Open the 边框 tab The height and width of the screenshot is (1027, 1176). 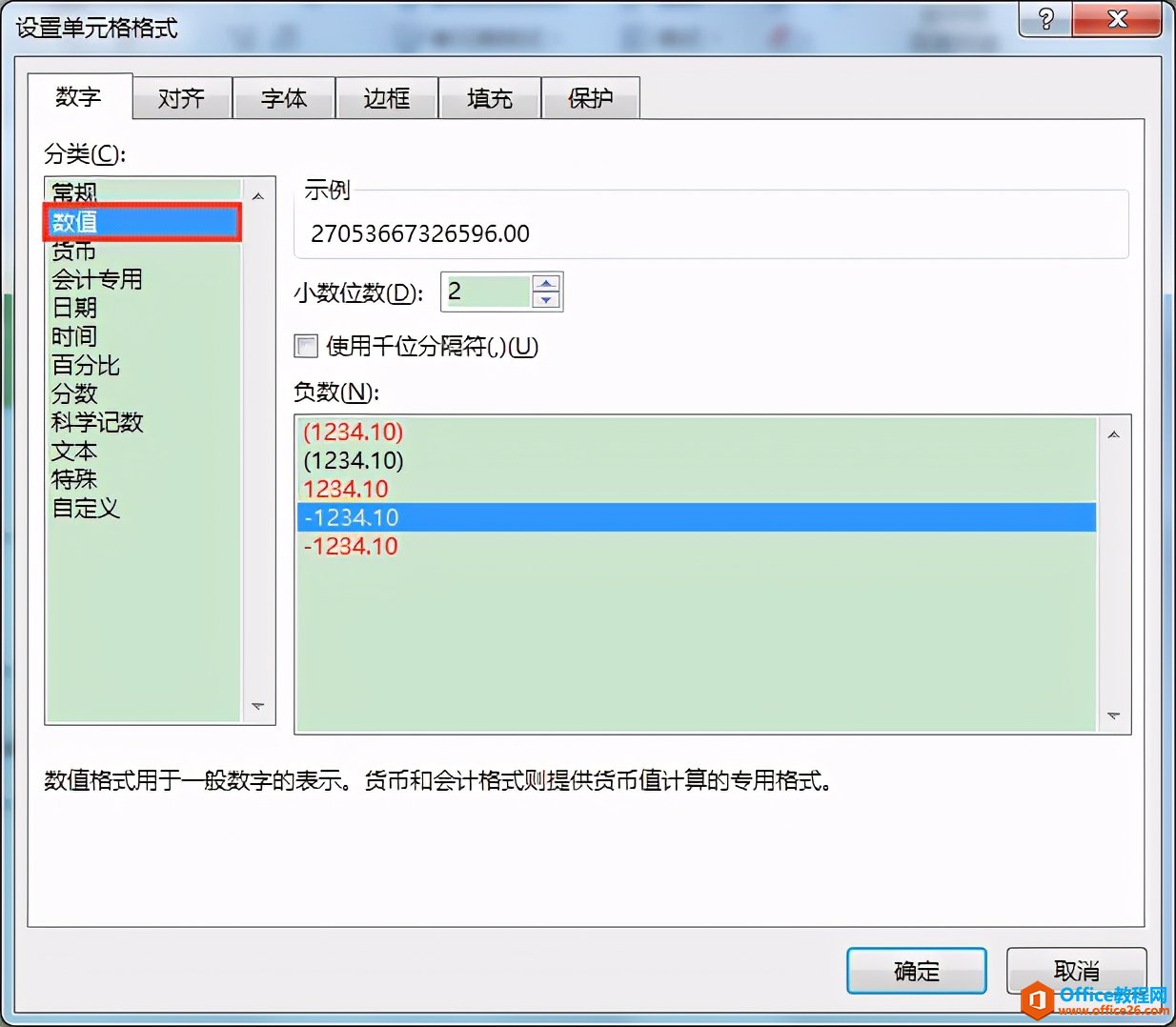point(387,98)
